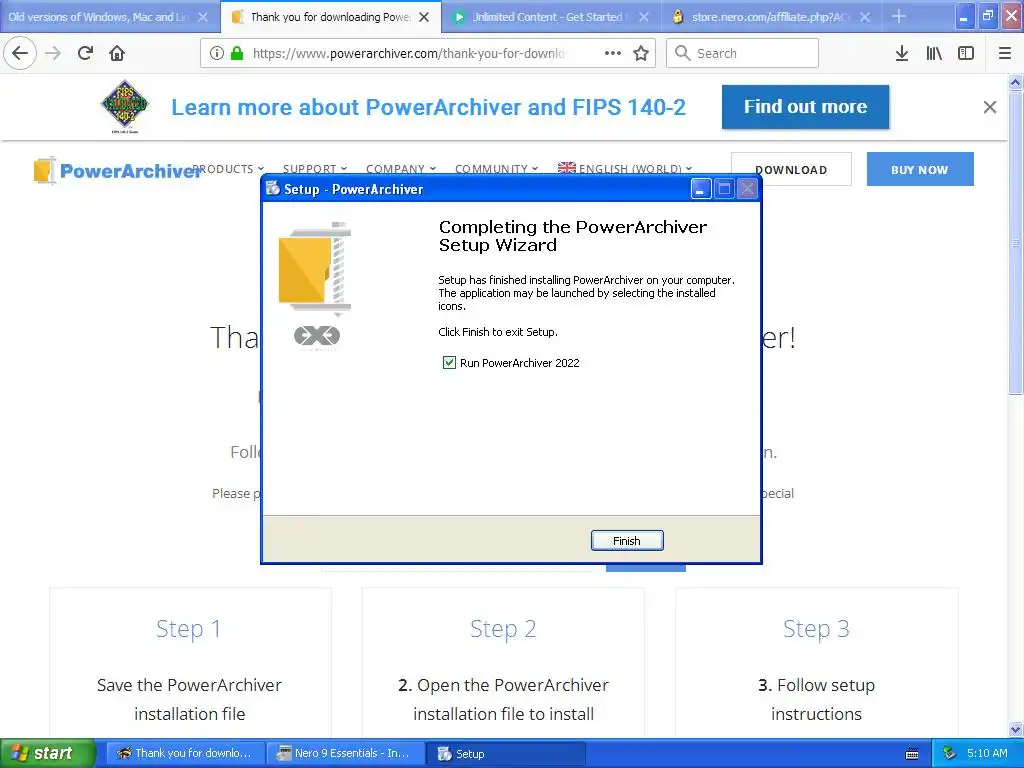Show site information icon in the address bar
Screen dimensions: 1024x768
[217, 53]
